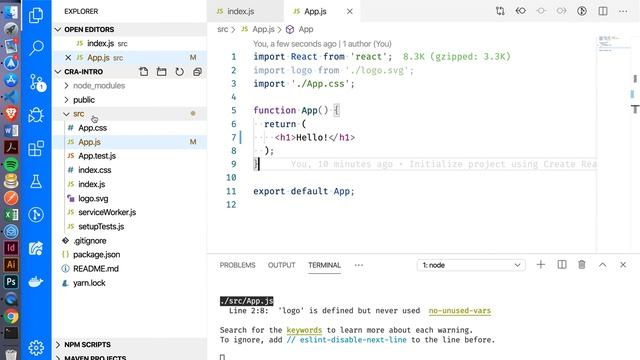Split the terminal panel
The image size is (640, 360).
562,265
